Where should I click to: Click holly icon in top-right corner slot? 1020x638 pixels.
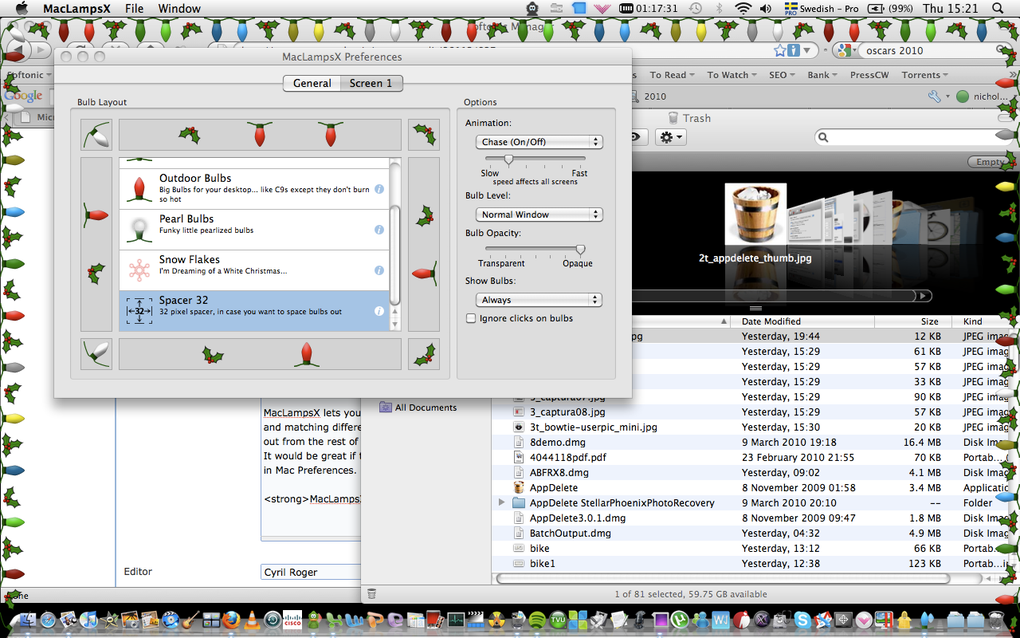coord(424,135)
